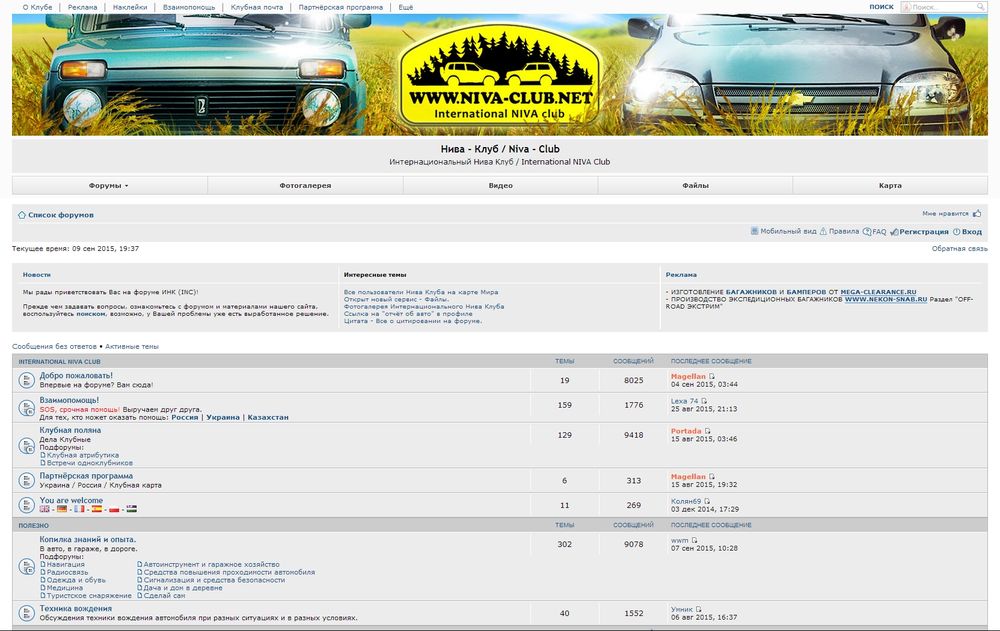1000x631 pixels.
Task: Open the Файлы tab
Action: click(695, 186)
